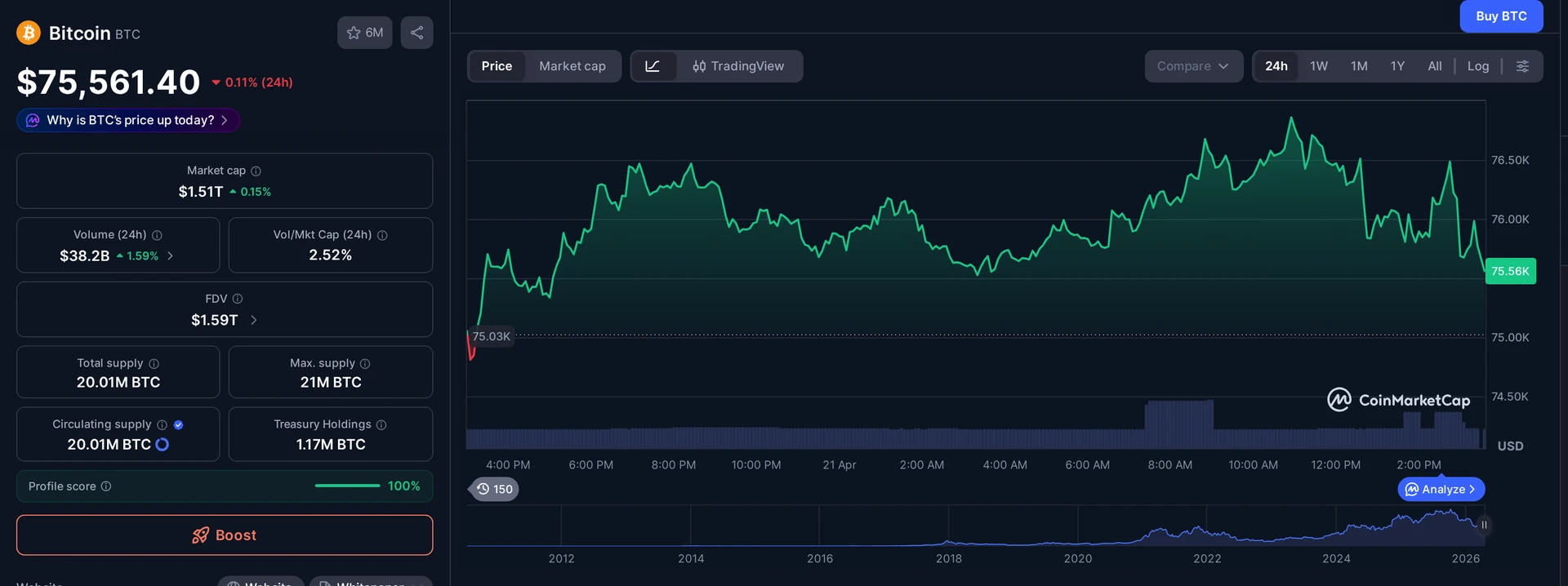1568x586 pixels.
Task: Click the USD currency label on chart
Action: (x=1510, y=446)
